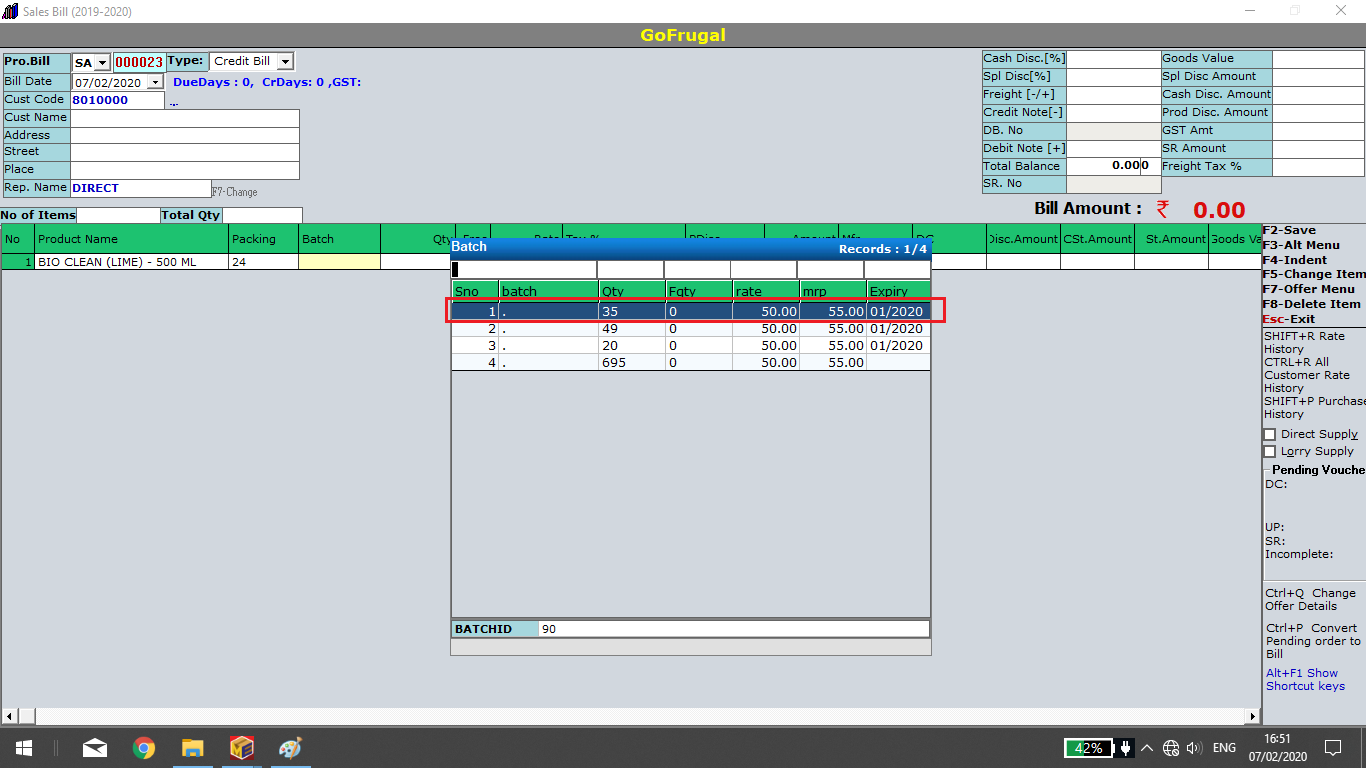
Task: Click SHIFT+R Rate History
Action: click(x=1304, y=343)
